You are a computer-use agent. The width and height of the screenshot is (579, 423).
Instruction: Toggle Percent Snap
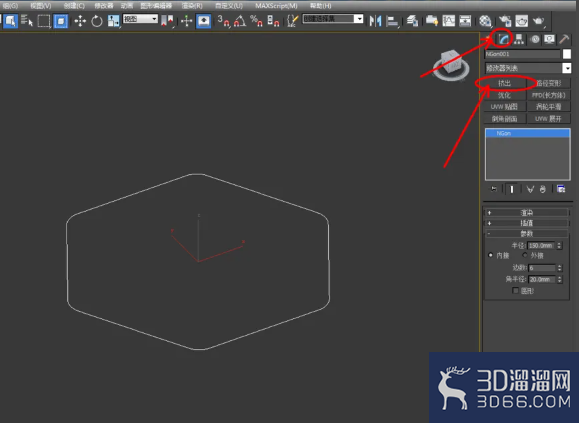256,21
